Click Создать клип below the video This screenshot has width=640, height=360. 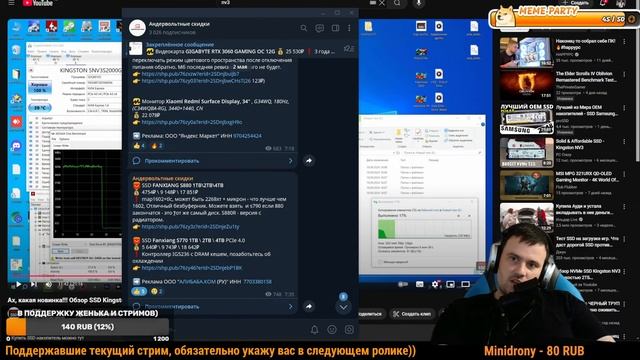tap(411, 314)
